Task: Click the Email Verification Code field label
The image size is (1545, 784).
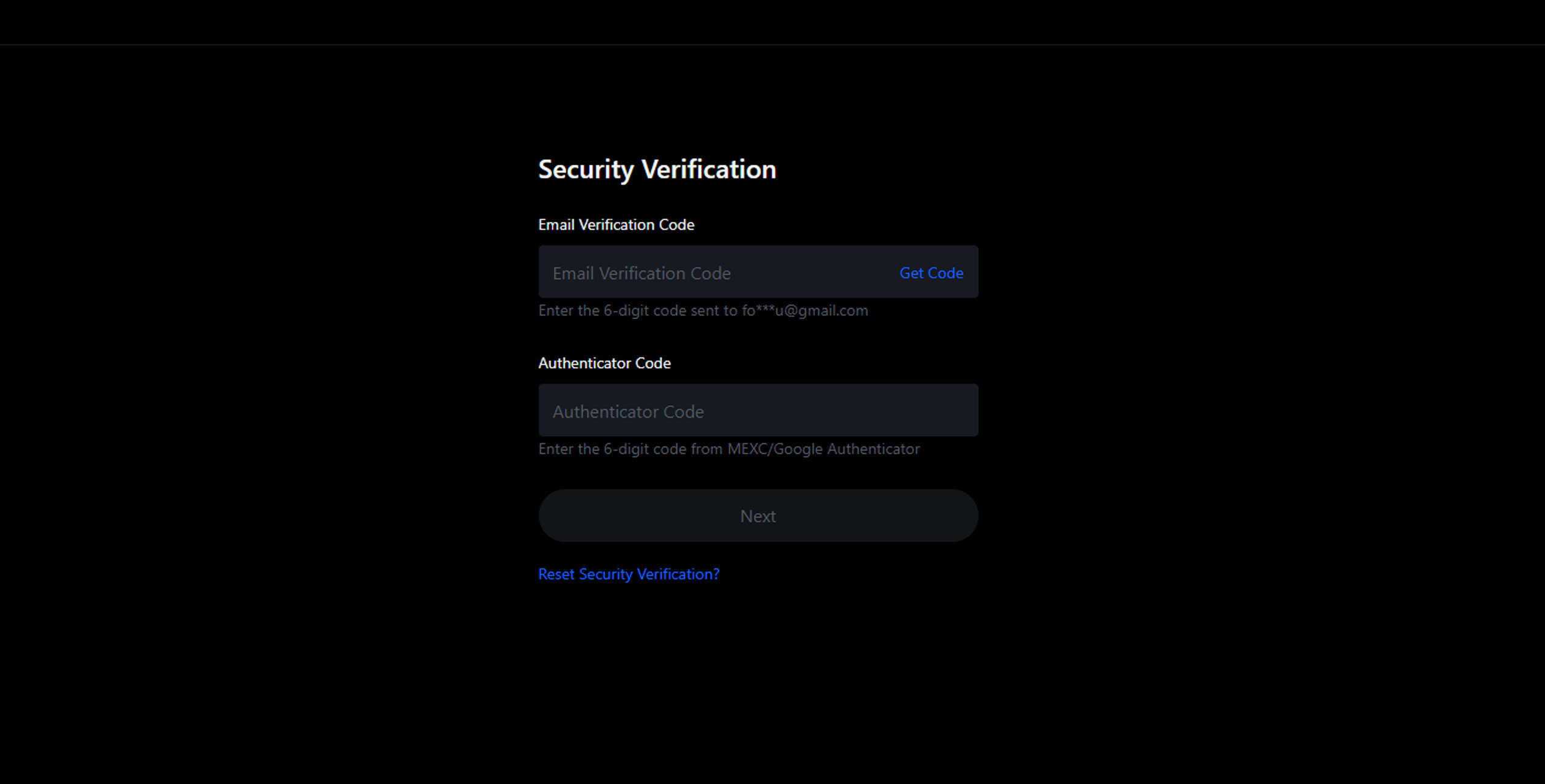Action: coord(616,225)
